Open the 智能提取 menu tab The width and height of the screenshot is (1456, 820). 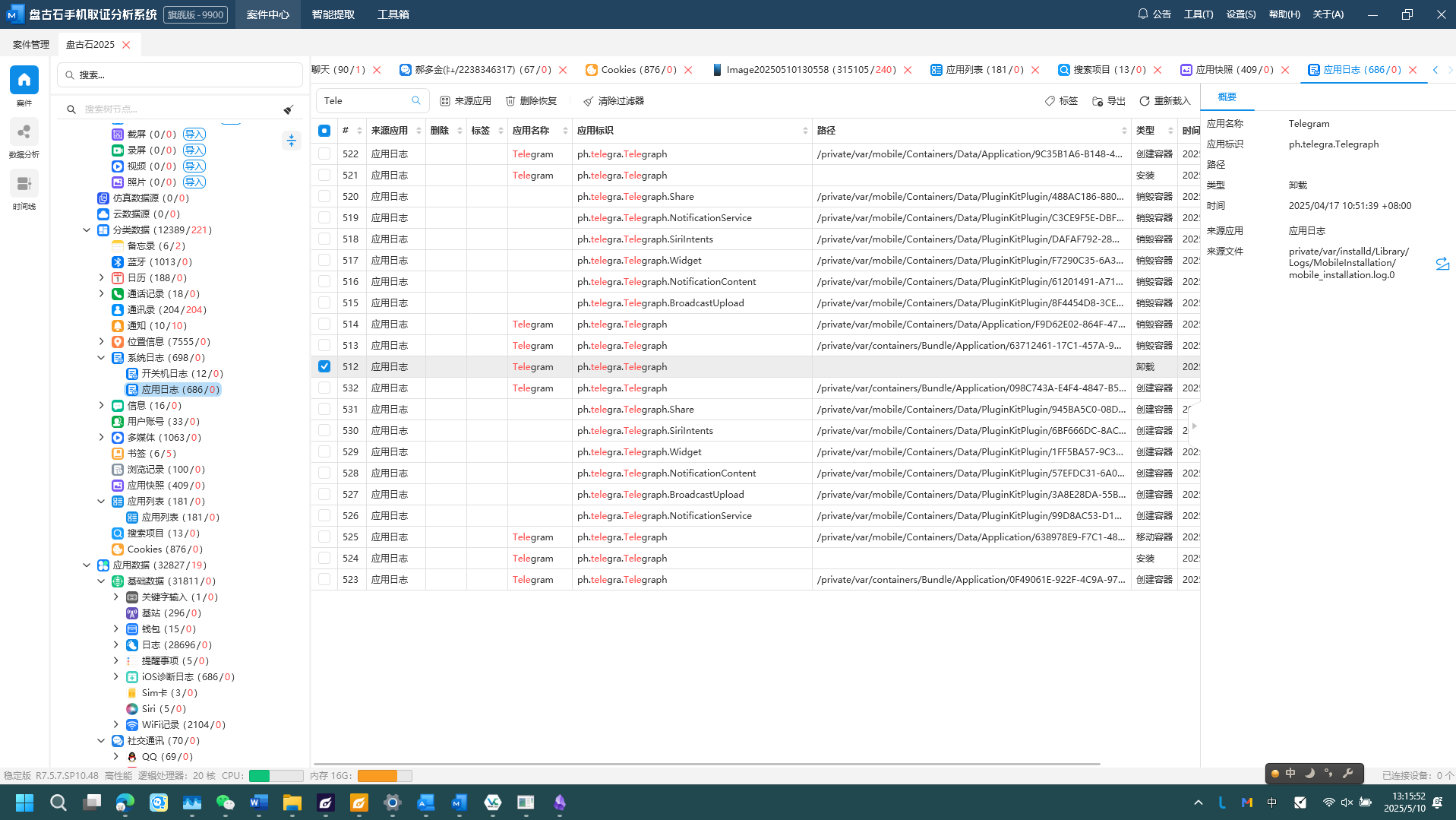[x=333, y=14]
